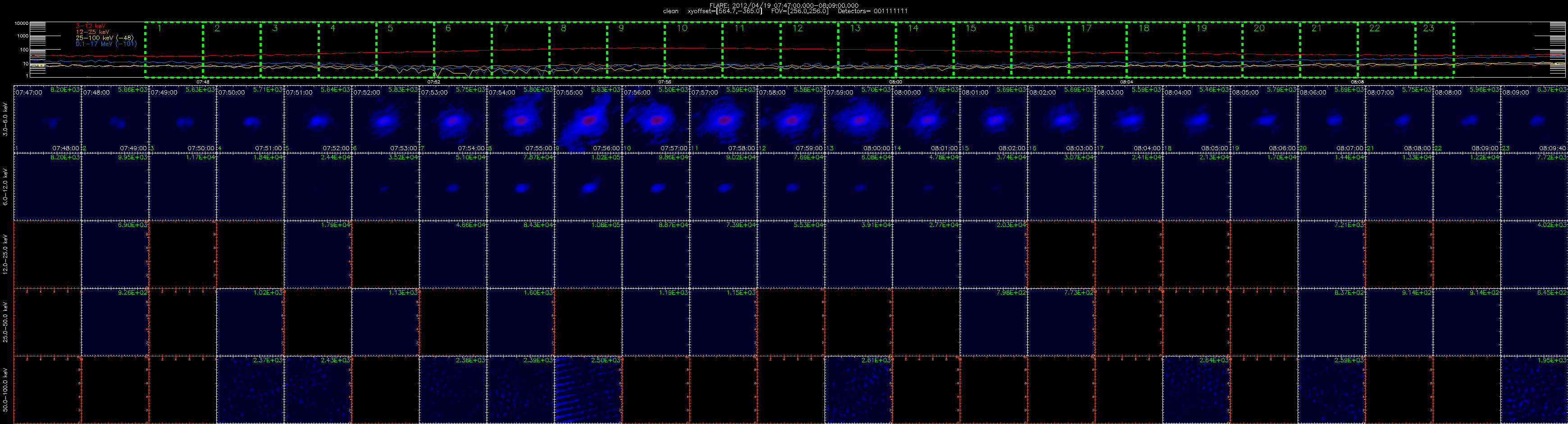This screenshot has width=1568, height=424.
Task: Open the 6-12 keV image labeled 9.95E+03
Action: 114,186
